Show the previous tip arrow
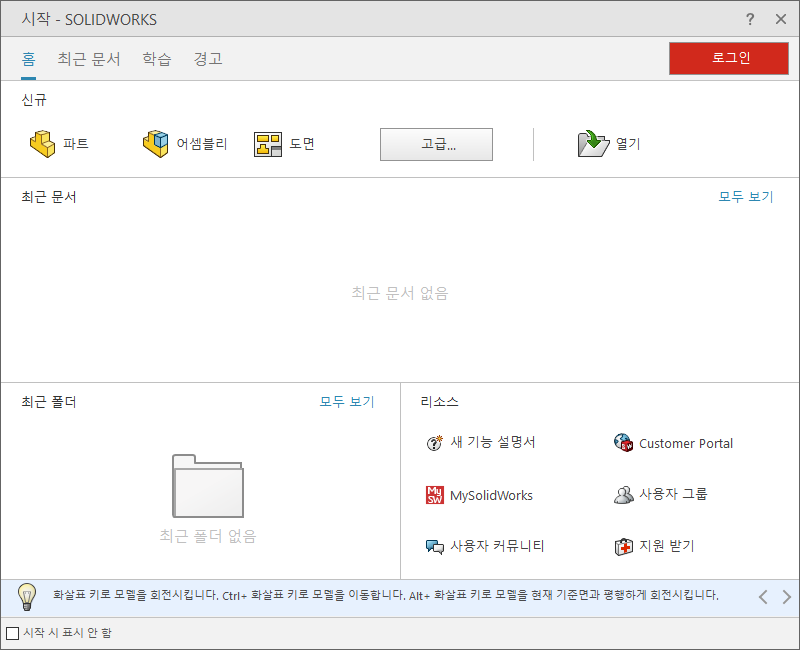Image resolution: width=800 pixels, height=650 pixels. (x=763, y=596)
